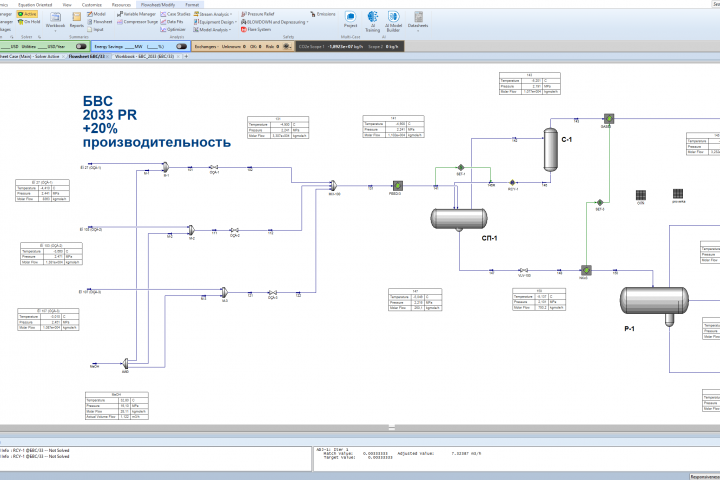The width and height of the screenshot is (720, 480).
Task: Toggle the economics USD utilities switch
Action: (x=81, y=46)
